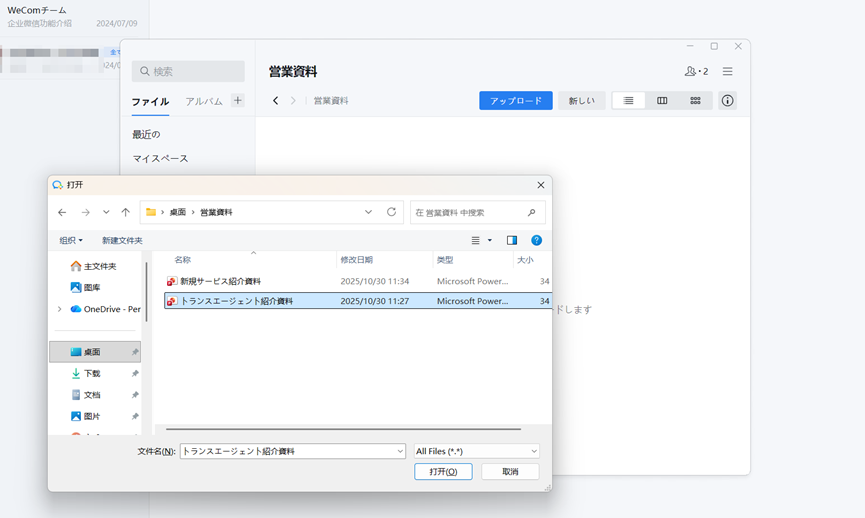The width and height of the screenshot is (865, 518).
Task: Open the members icon showing 2
Action: [x=696, y=72]
